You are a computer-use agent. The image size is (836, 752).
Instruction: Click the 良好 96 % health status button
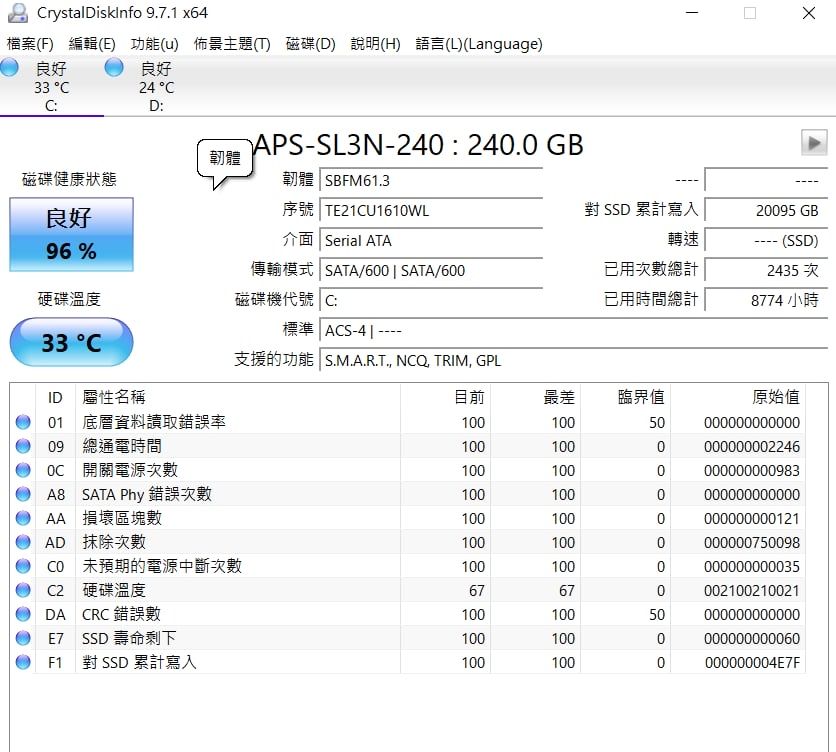point(71,234)
